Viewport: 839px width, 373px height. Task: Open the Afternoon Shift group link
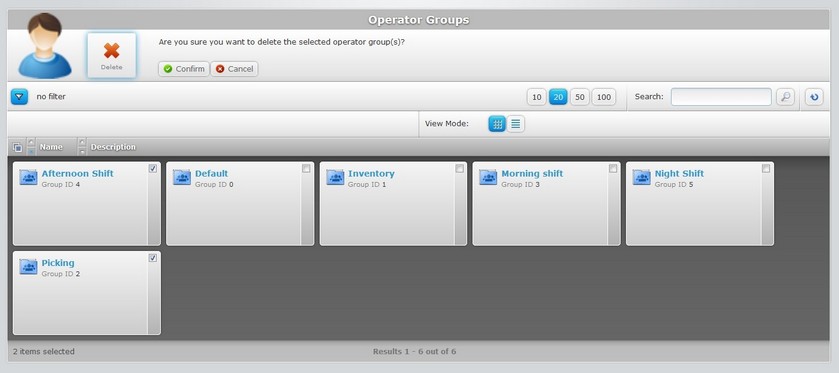coord(78,173)
